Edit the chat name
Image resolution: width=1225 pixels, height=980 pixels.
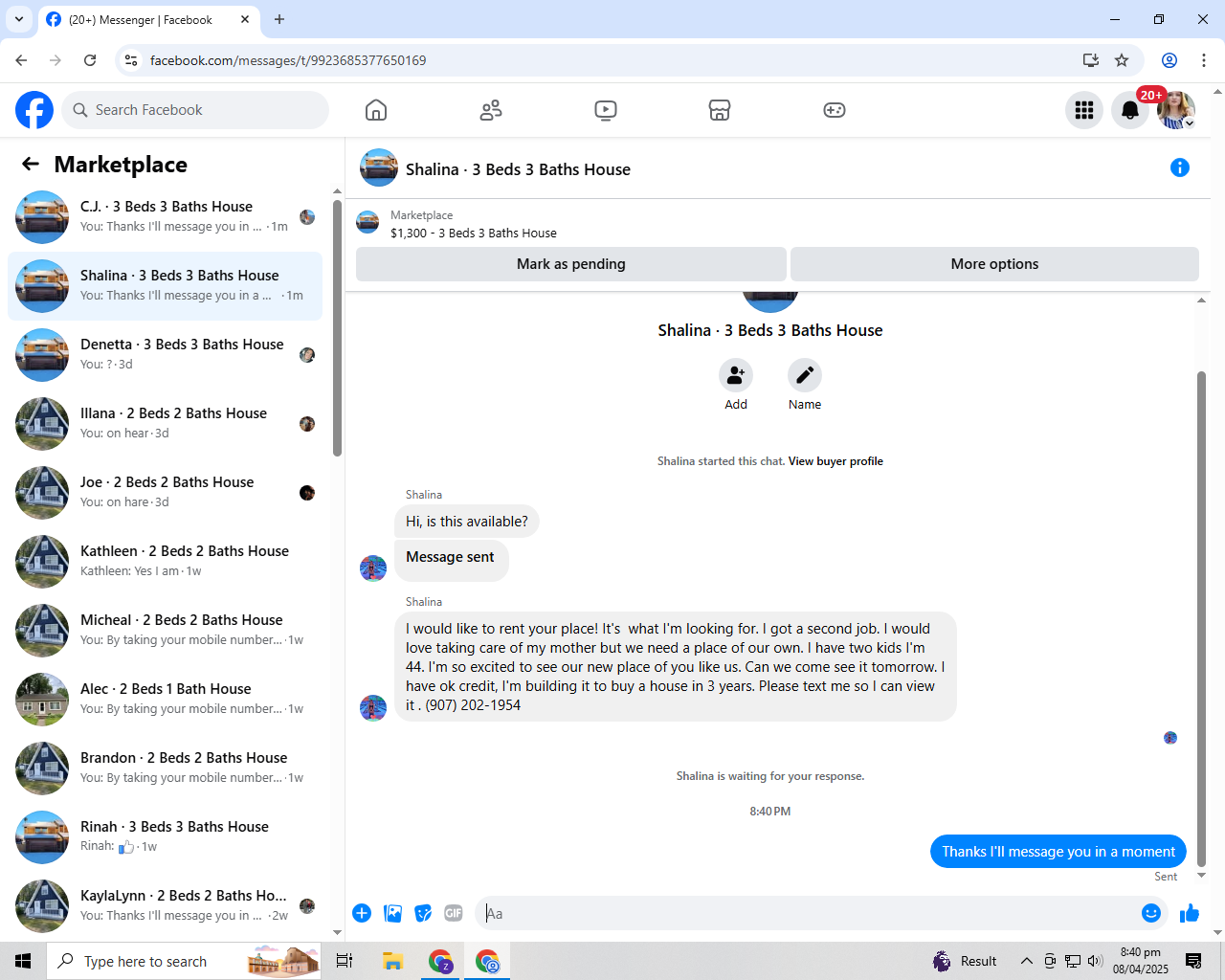[x=805, y=375]
